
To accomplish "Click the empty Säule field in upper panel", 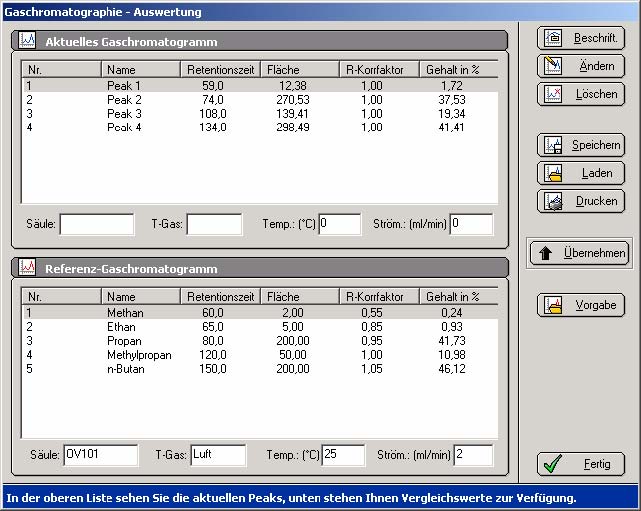I will [96, 224].
